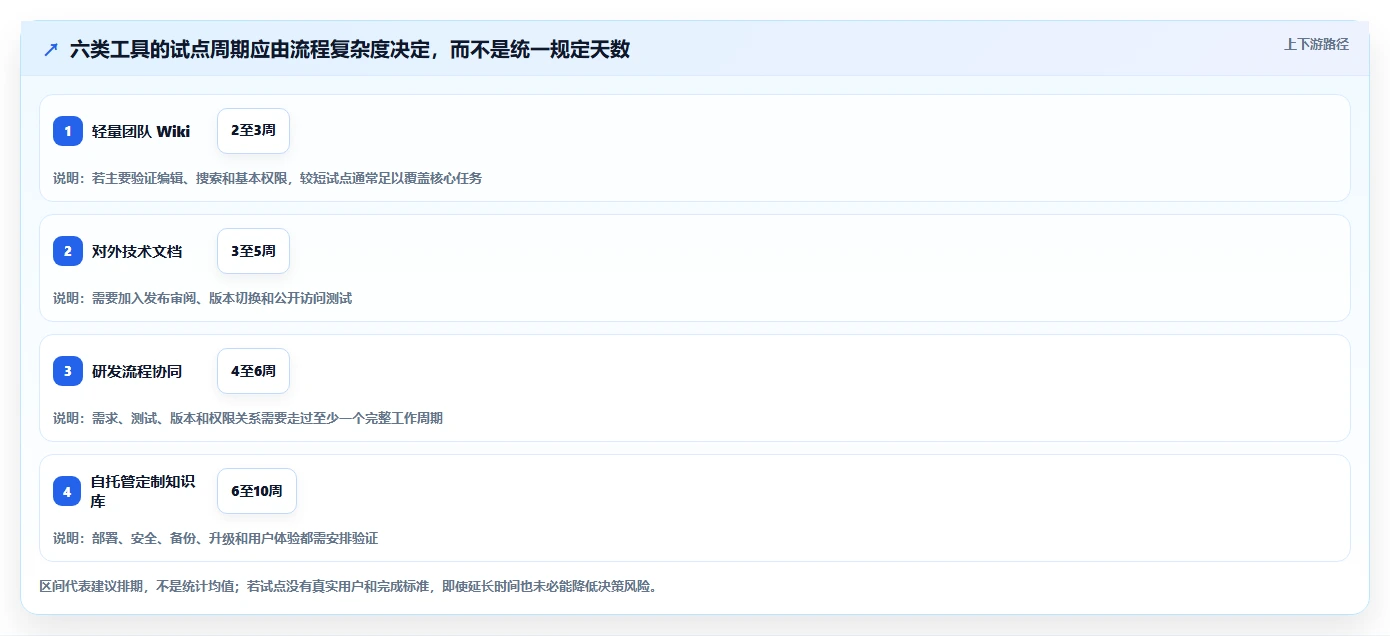Select the number 4 step badge
Image resolution: width=1390 pixels, height=636 pixels.
pos(68,491)
